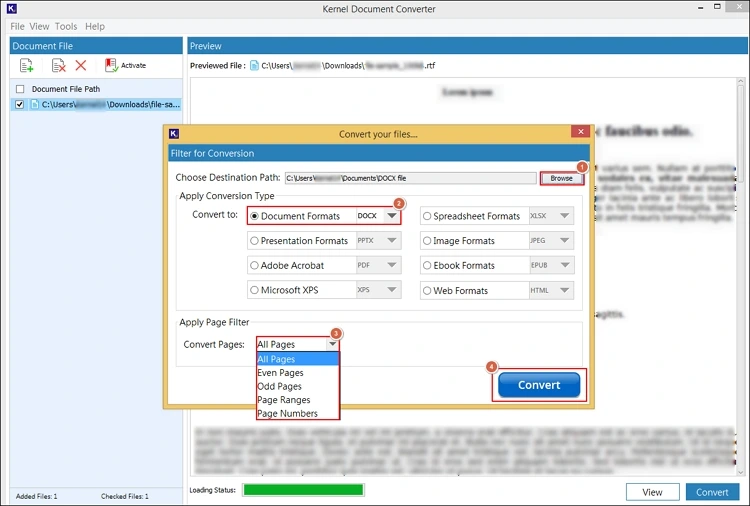Open the DOCX document format dropdown
This screenshot has height=506, width=750.
click(x=393, y=216)
